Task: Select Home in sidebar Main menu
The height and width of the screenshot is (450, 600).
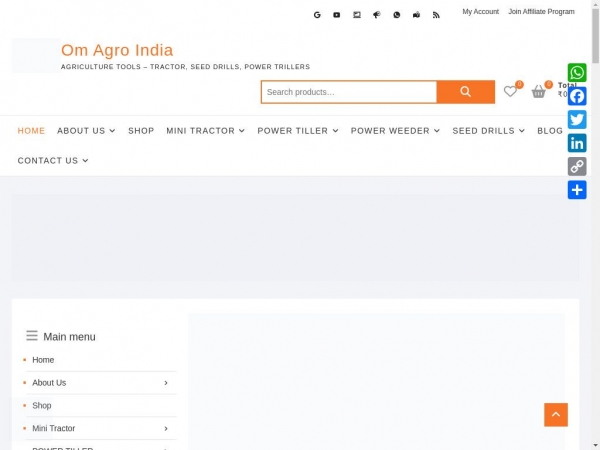Action: click(43, 360)
